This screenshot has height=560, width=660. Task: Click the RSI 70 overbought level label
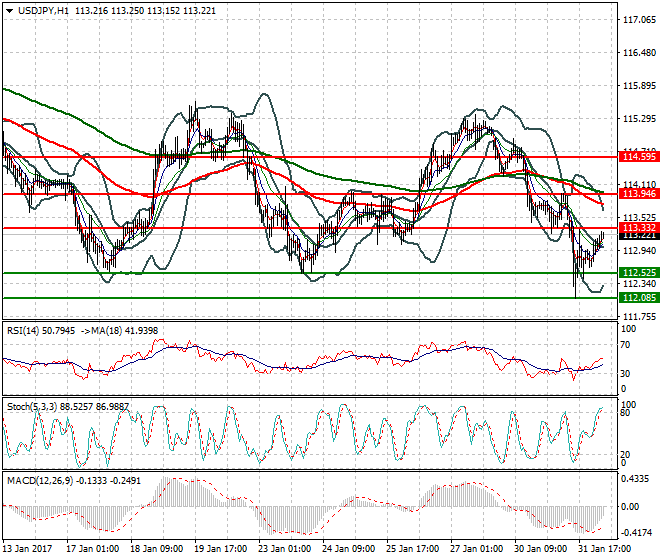tap(625, 345)
